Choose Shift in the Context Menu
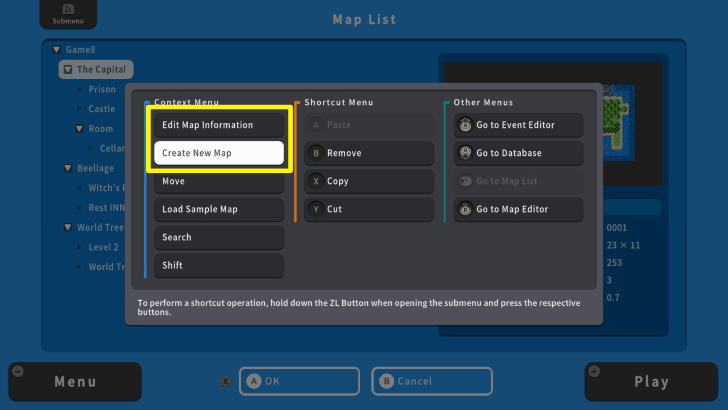 (219, 265)
